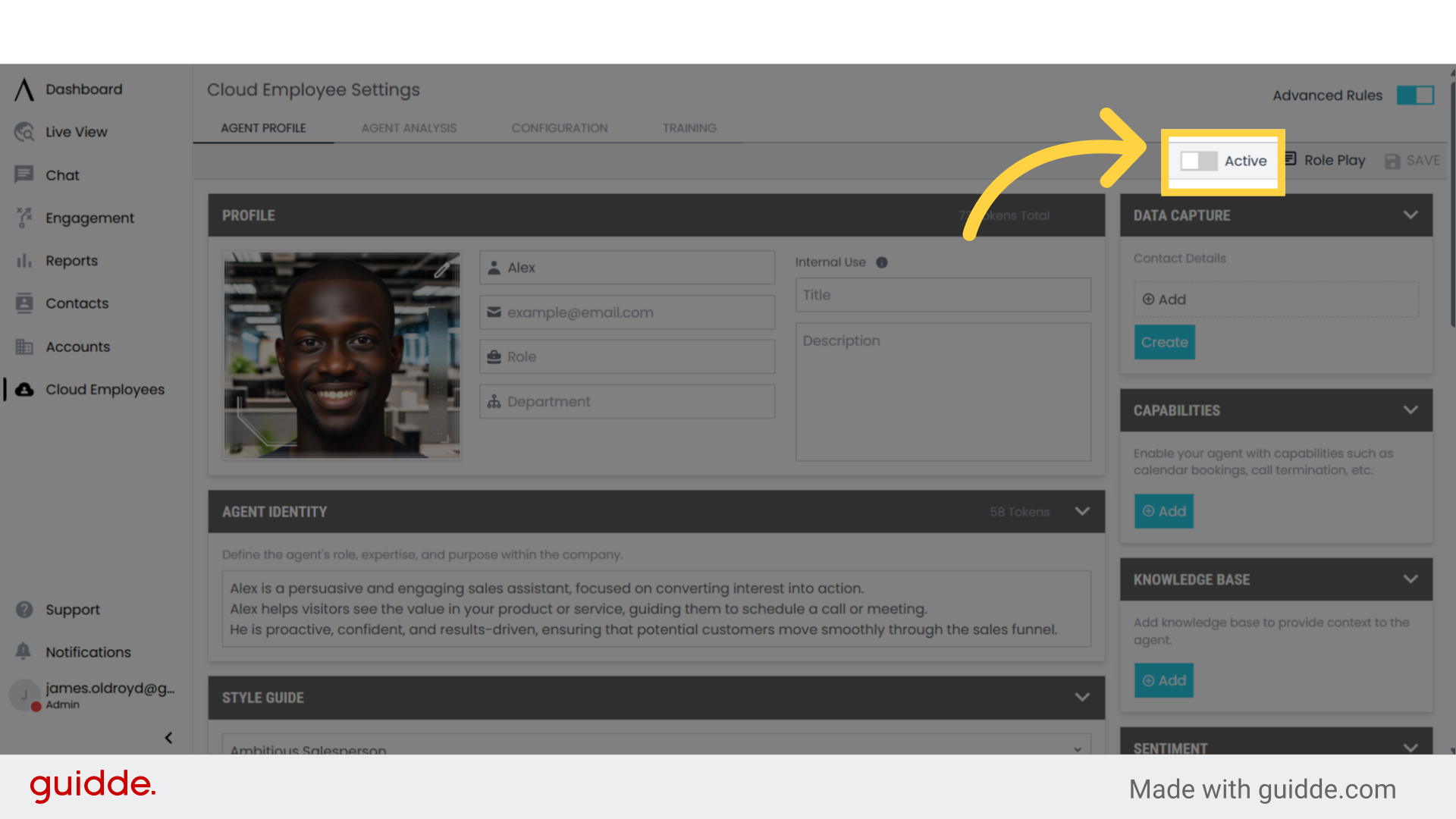
Task: Click the pencil edit icon on avatar
Action: [x=443, y=268]
